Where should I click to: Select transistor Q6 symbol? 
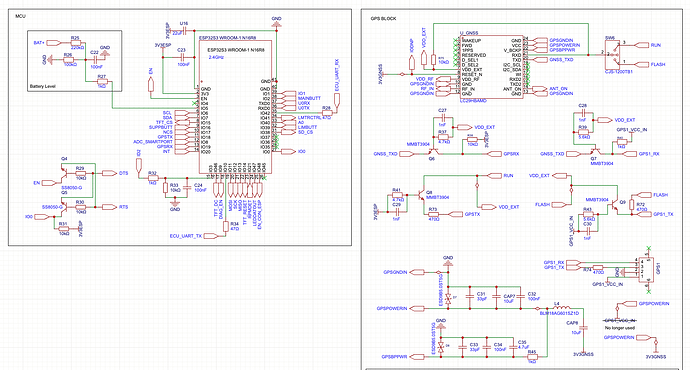[x=432, y=150]
